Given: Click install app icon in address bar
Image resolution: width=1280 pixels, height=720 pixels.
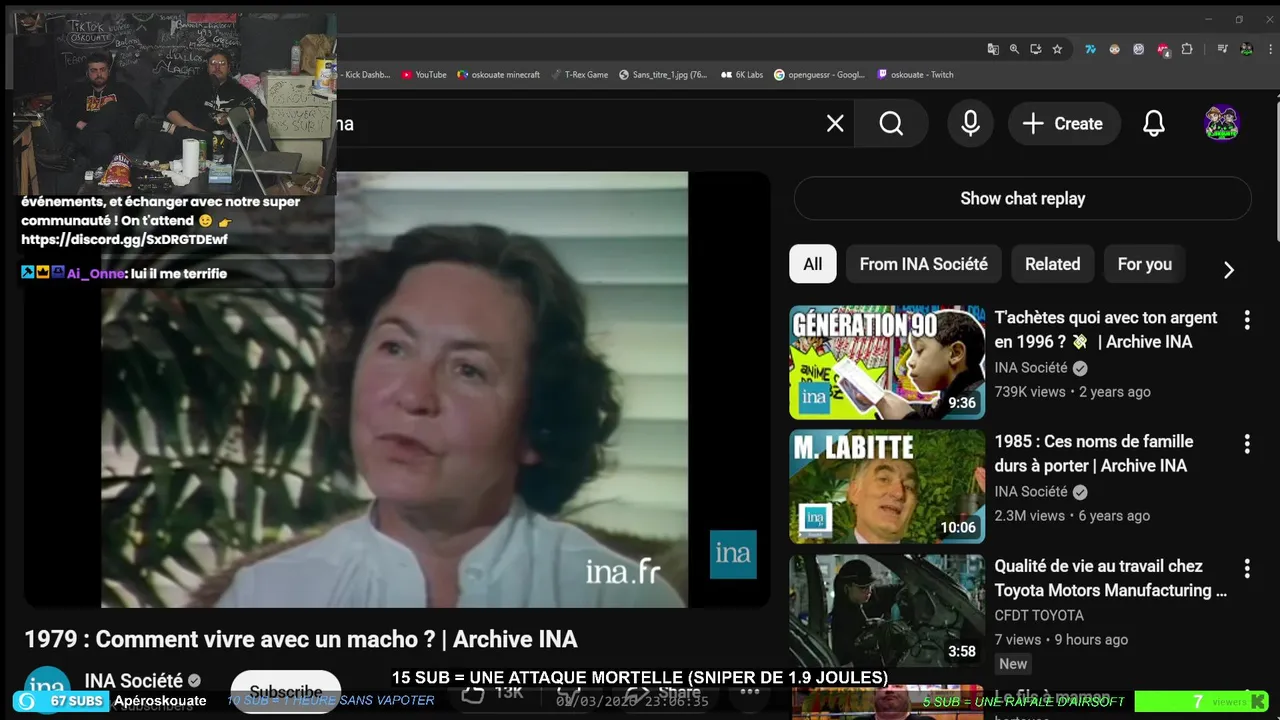Looking at the screenshot, I should click(1036, 49).
